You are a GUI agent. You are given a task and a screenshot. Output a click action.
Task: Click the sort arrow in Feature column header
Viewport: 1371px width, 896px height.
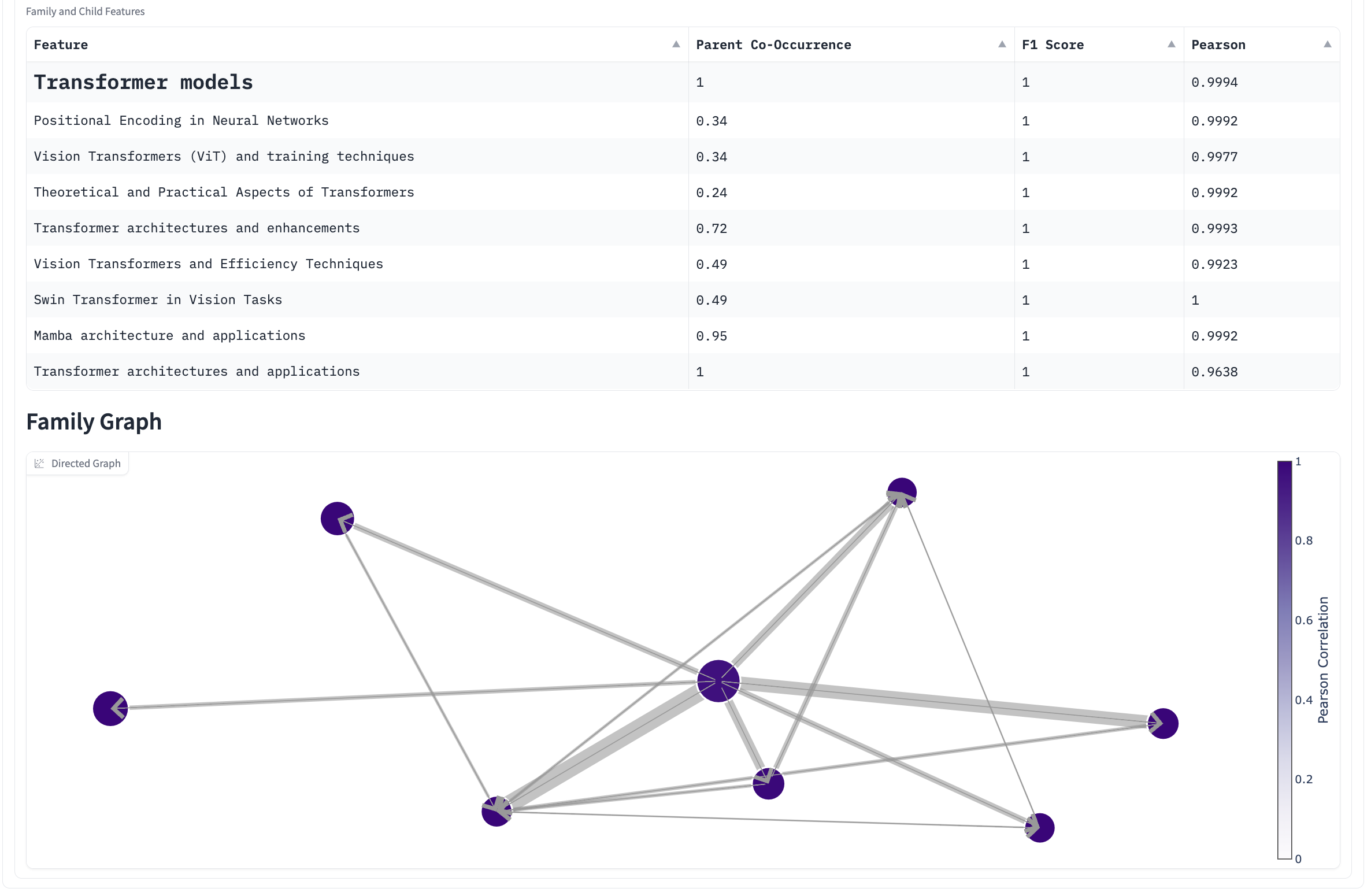click(x=676, y=45)
